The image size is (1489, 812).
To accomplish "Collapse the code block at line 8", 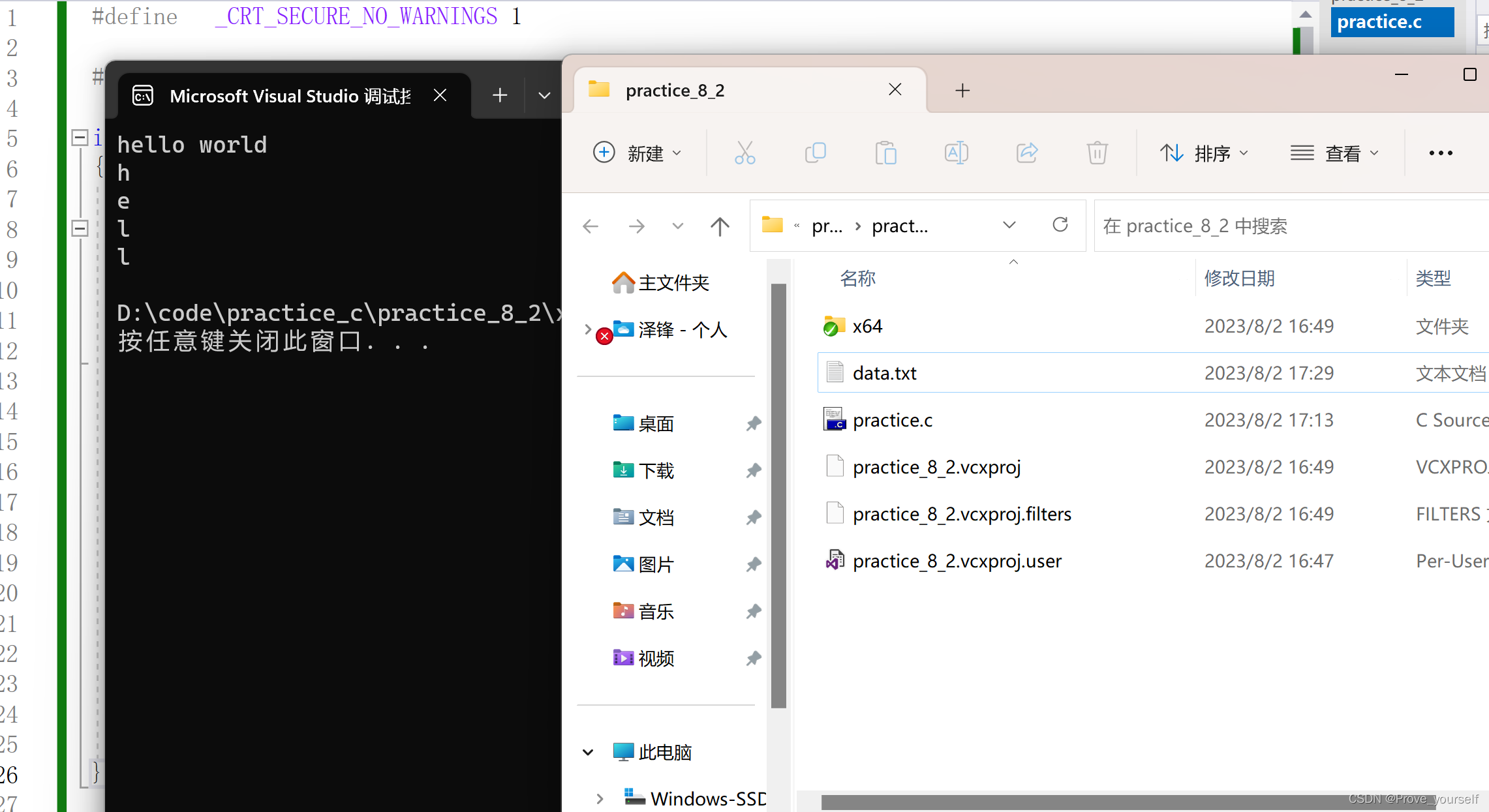I will click(80, 228).
